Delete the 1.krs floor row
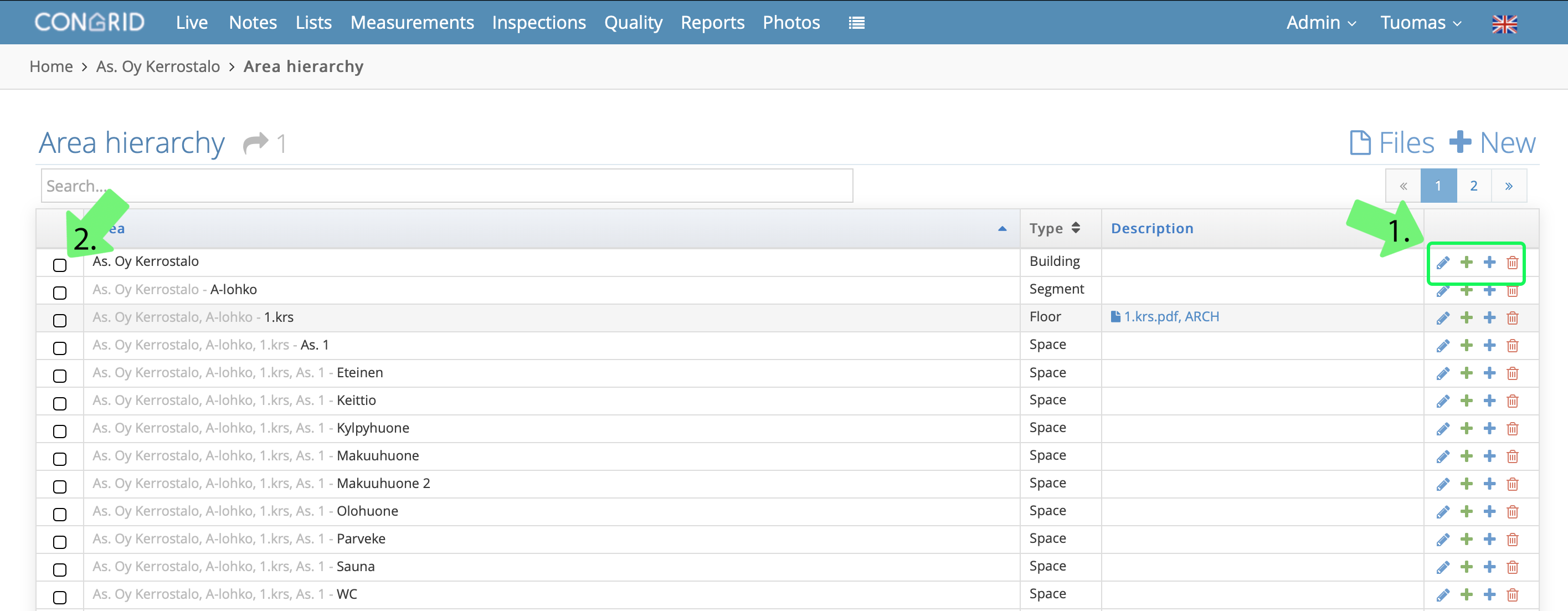The height and width of the screenshot is (611, 1568). 1513,317
